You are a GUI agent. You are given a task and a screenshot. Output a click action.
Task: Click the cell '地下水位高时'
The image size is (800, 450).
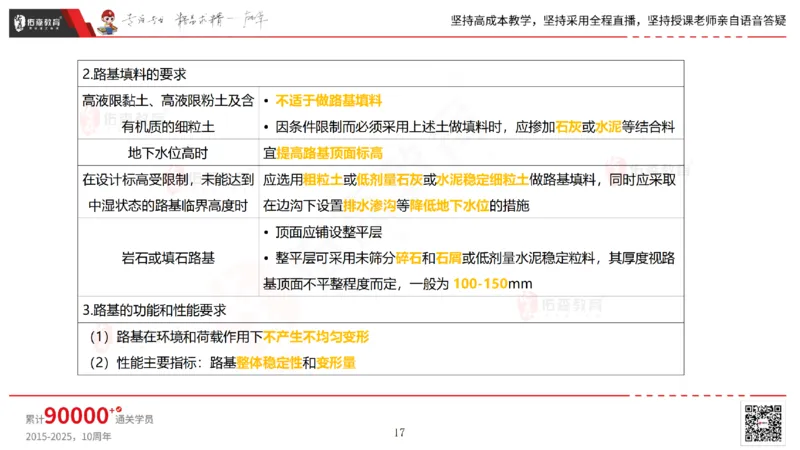(168, 153)
